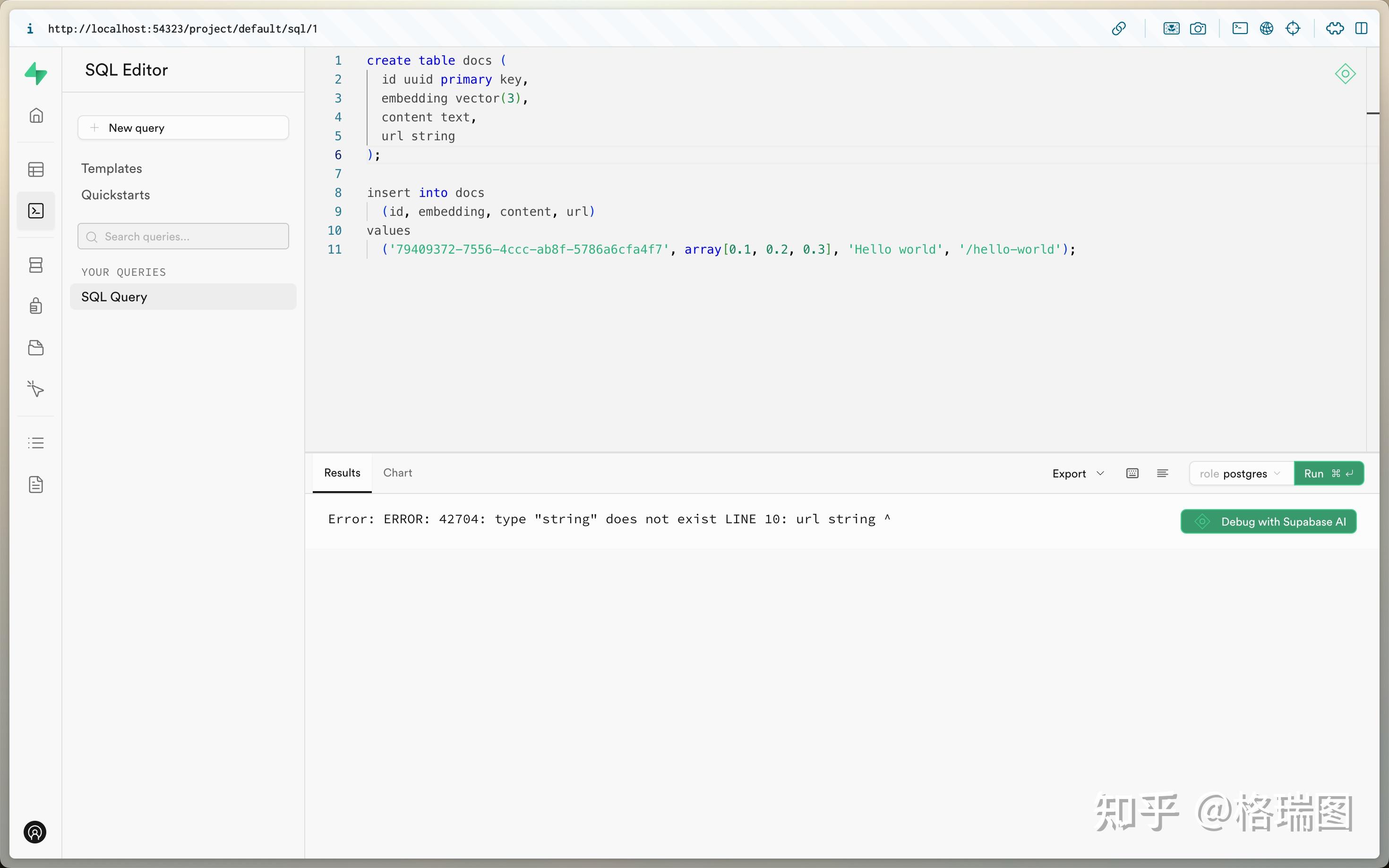This screenshot has height=868, width=1389.
Task: Open the Logs list icon
Action: [36, 443]
